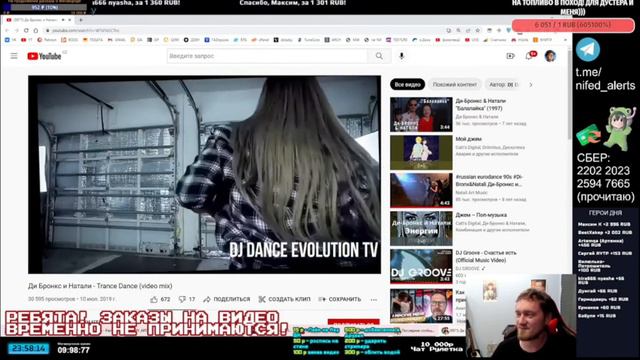This screenshot has height=360, width=640.
Task: Click the search magnifier button
Action: (379, 56)
